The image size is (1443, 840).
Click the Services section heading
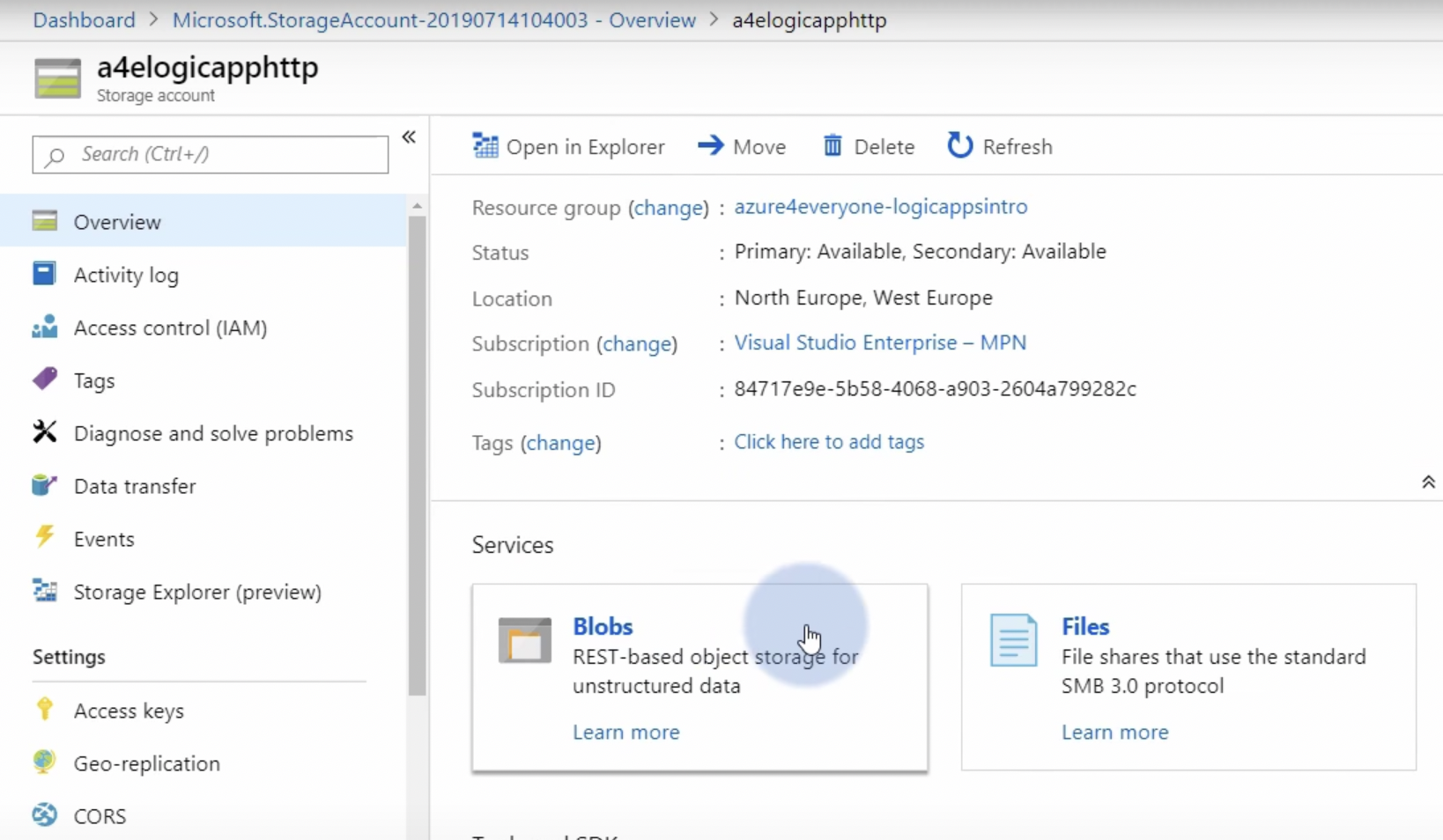[x=513, y=544]
